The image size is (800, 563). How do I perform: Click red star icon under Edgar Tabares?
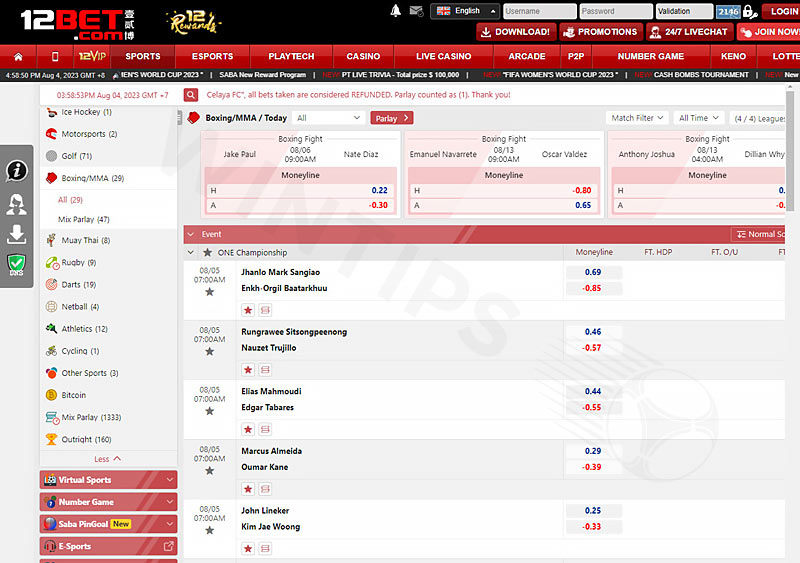click(x=248, y=429)
